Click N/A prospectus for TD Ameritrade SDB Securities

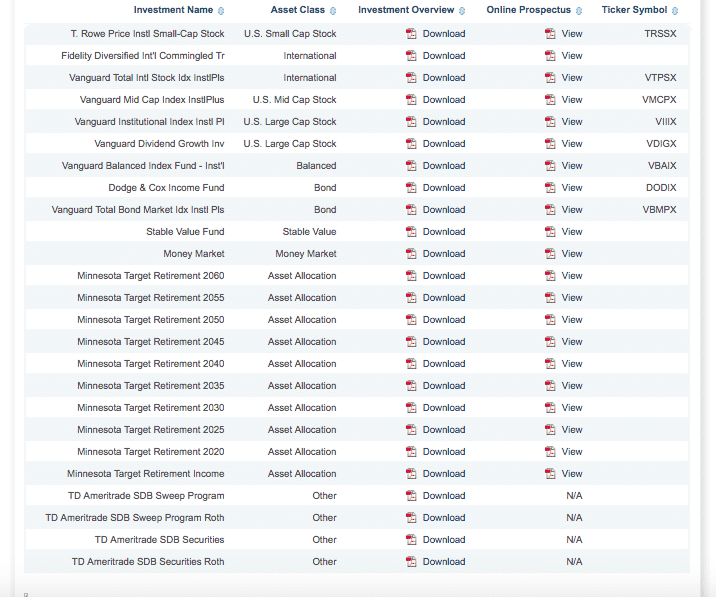574,540
